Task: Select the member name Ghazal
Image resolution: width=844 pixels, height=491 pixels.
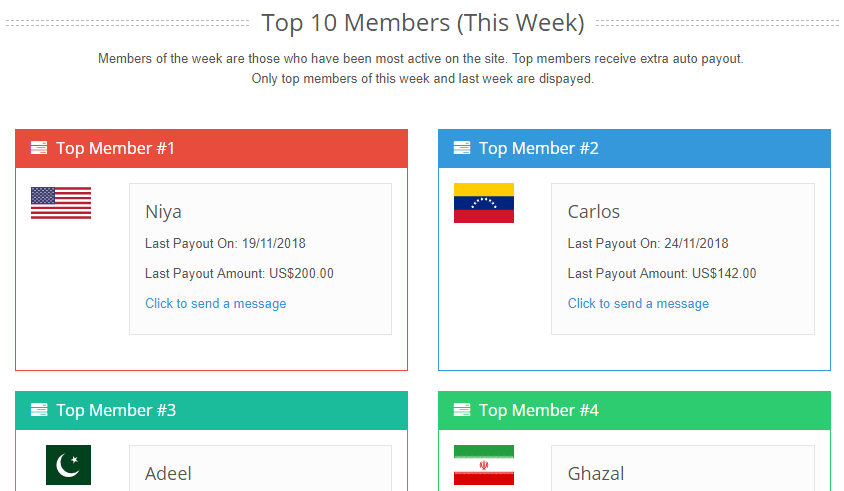Action: click(x=596, y=473)
